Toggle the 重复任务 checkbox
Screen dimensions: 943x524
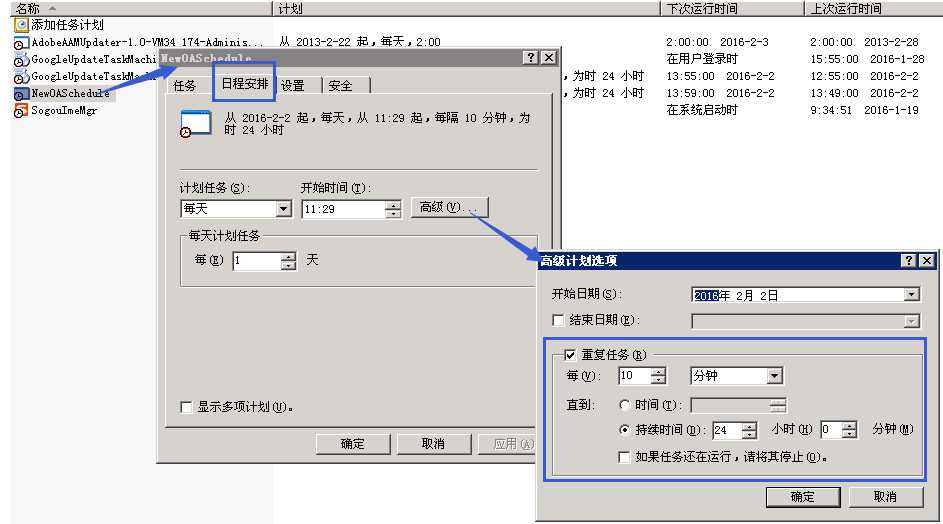tap(570, 355)
